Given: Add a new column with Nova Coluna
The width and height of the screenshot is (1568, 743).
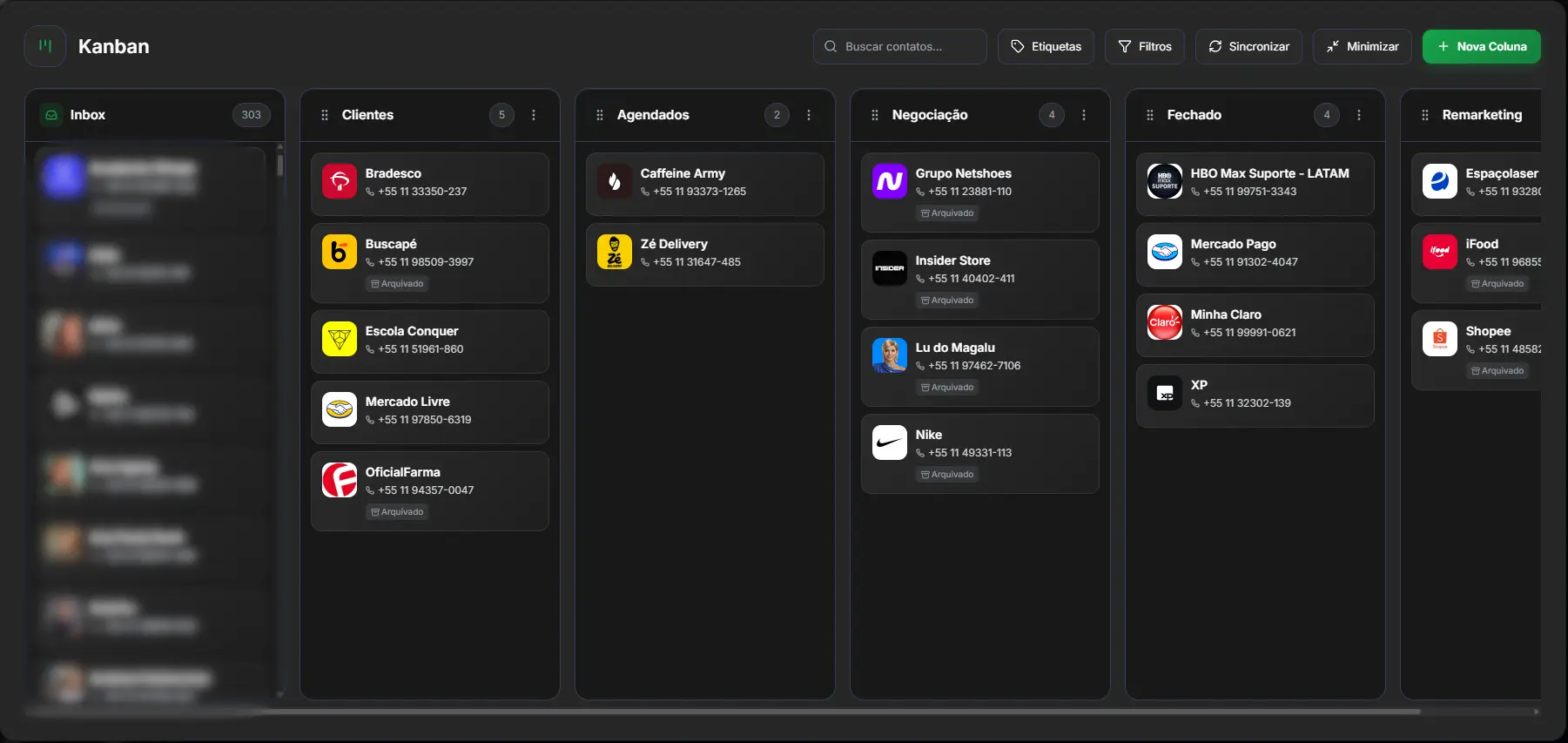Looking at the screenshot, I should pos(1481,46).
